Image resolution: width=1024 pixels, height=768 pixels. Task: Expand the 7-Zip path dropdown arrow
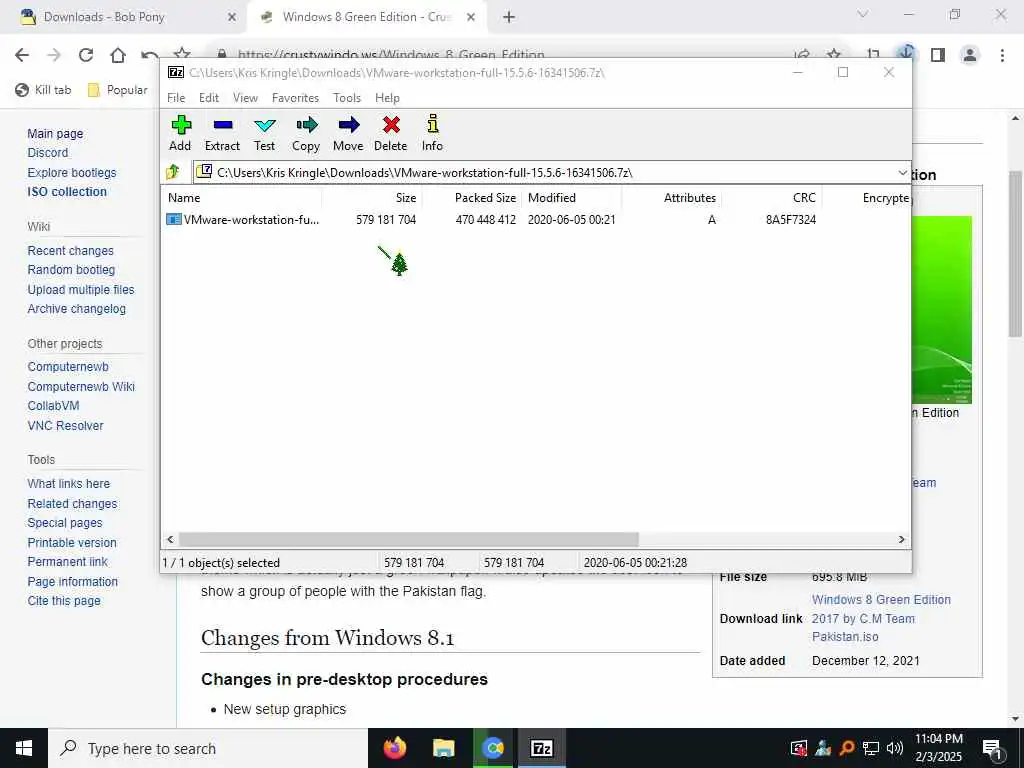[x=903, y=172]
